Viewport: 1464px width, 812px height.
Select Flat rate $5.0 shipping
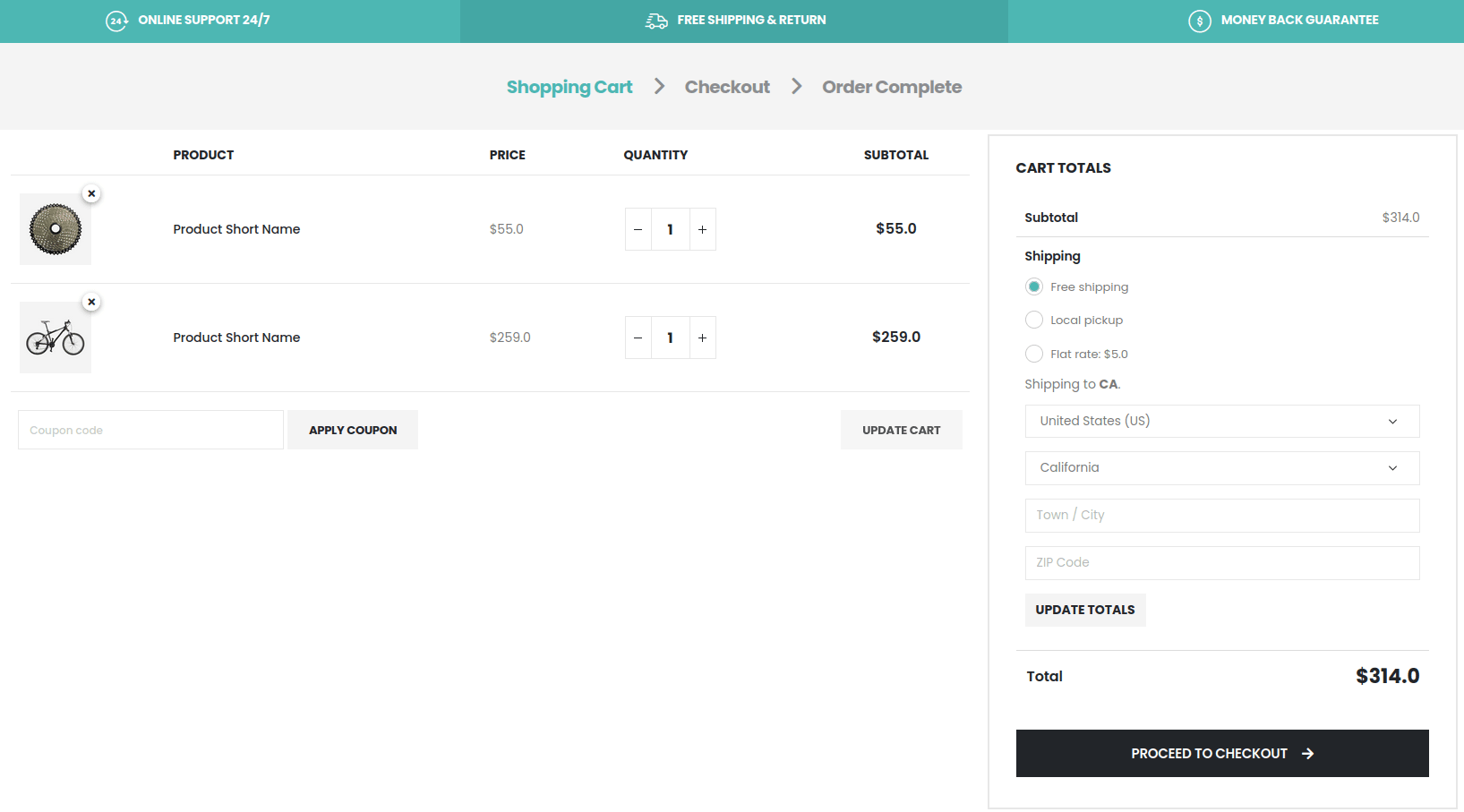coord(1034,354)
